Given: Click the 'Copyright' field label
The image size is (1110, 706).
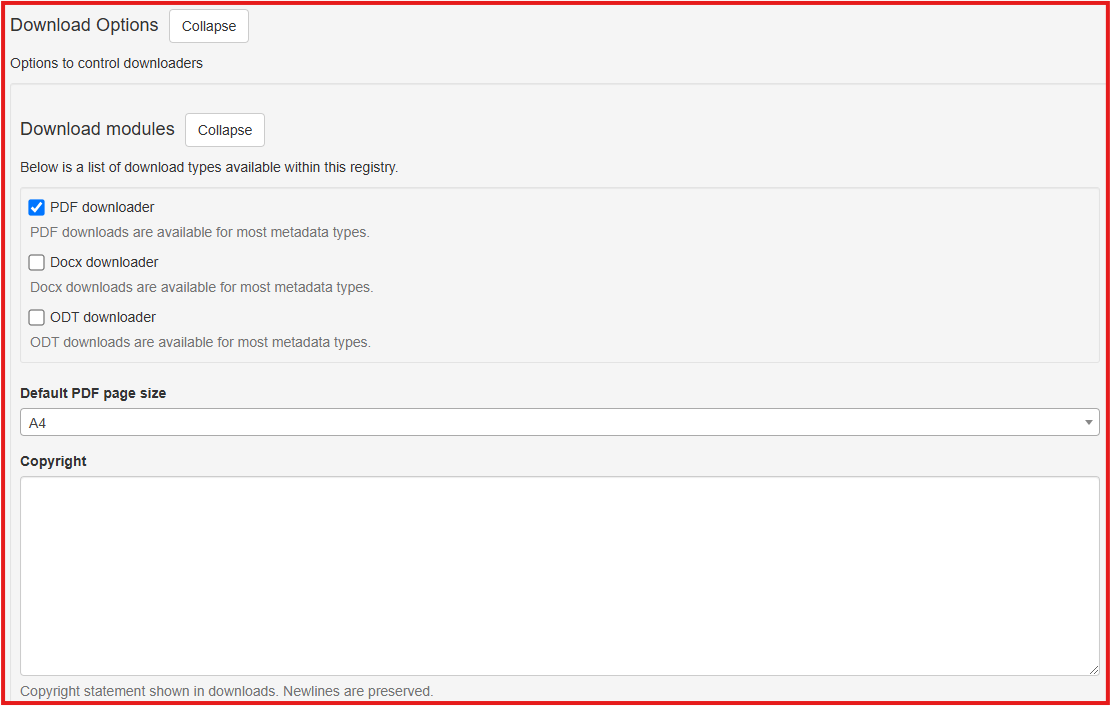Looking at the screenshot, I should tap(53, 462).
